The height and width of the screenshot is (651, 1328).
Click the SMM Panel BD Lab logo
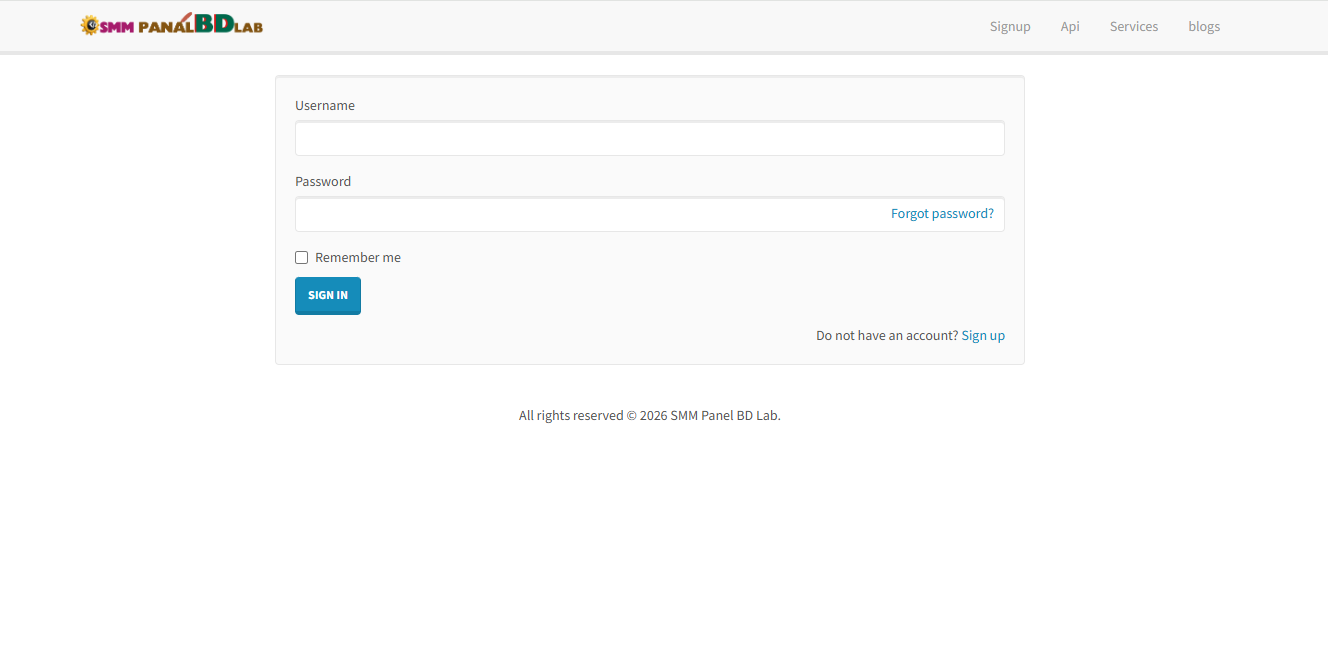pos(171,25)
